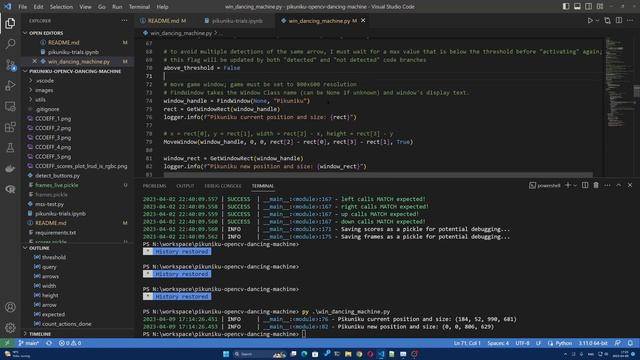
Task: Open the Remote Explorer view
Action: [x=10, y=106]
